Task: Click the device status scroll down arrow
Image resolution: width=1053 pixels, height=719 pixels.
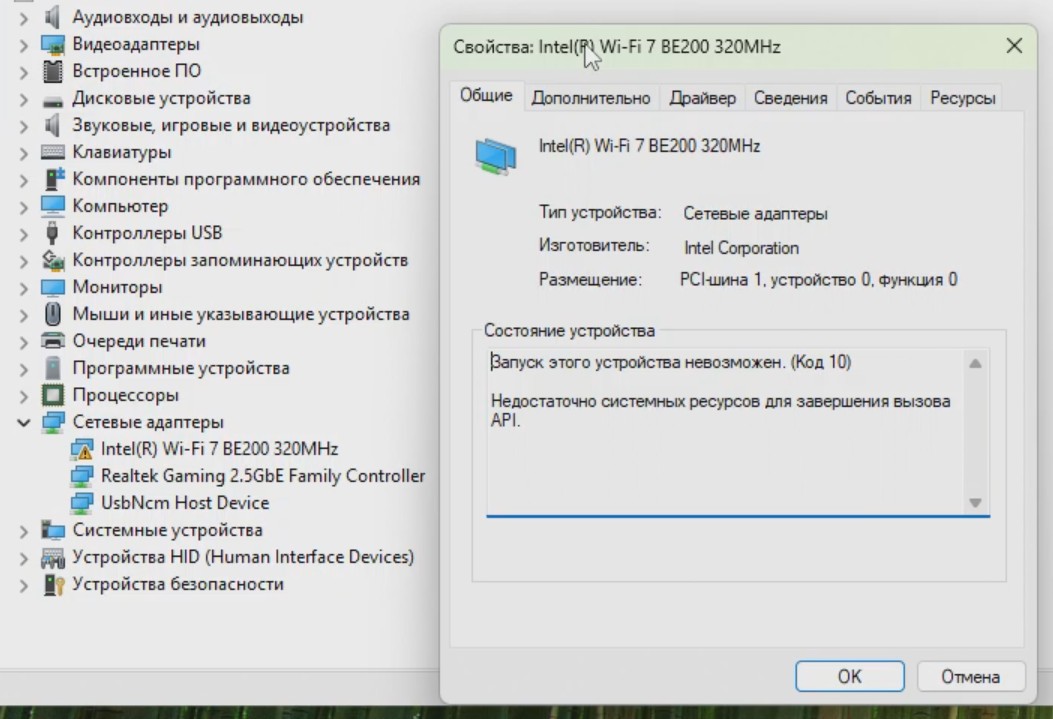Action: [975, 503]
